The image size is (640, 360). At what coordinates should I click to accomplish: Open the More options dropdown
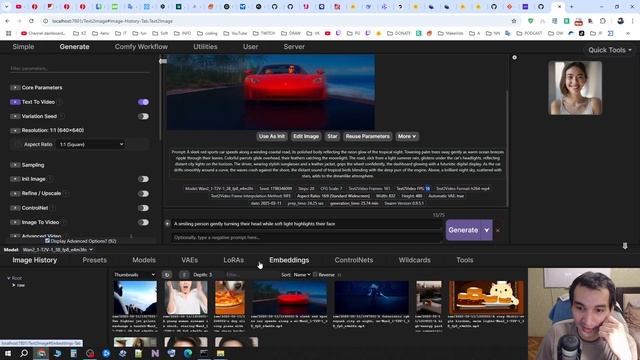click(x=407, y=136)
